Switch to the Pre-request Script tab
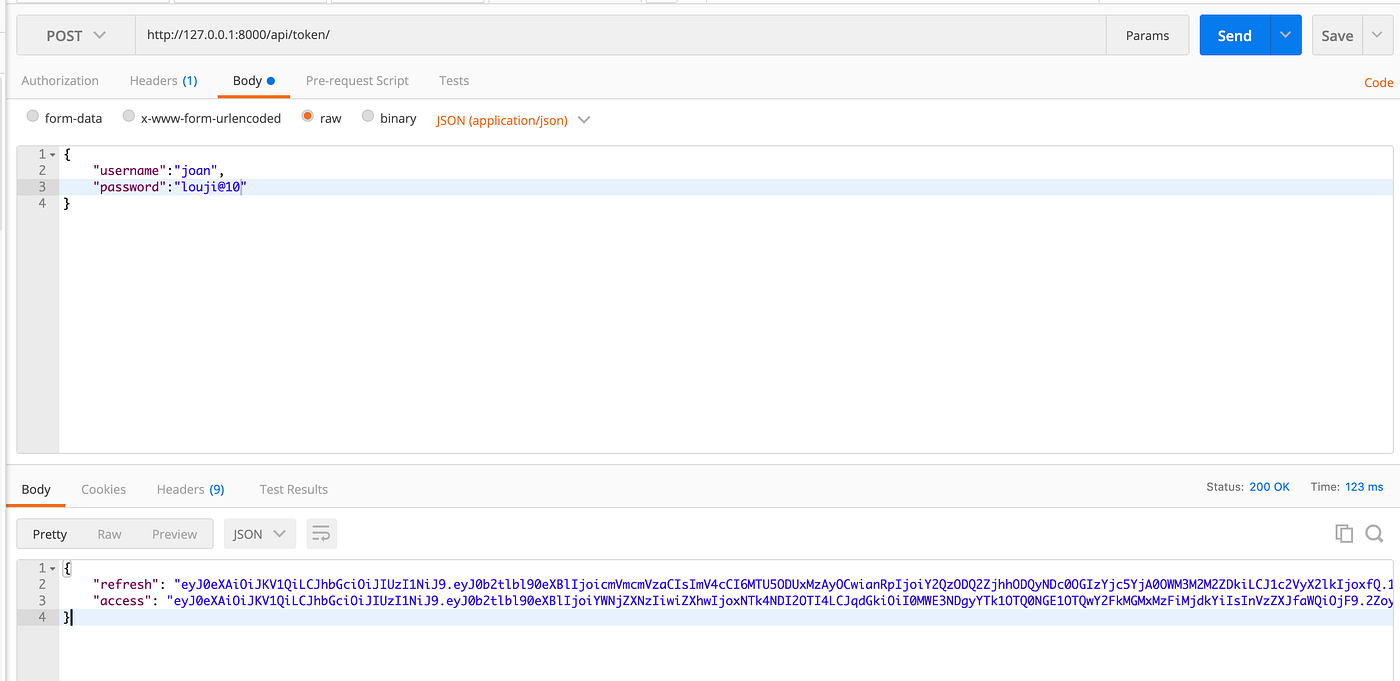 click(x=357, y=80)
